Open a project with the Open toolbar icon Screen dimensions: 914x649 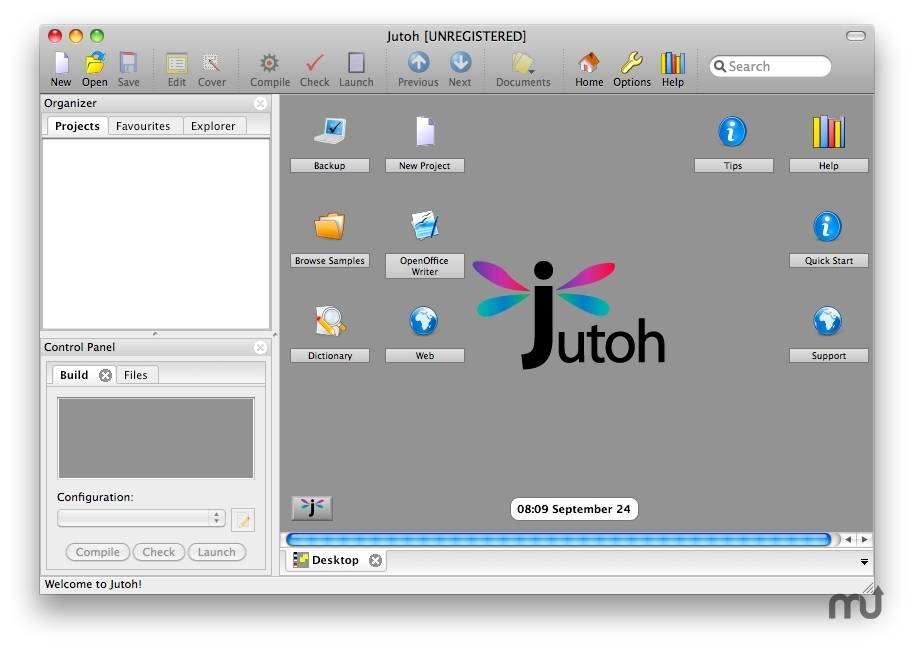click(95, 63)
